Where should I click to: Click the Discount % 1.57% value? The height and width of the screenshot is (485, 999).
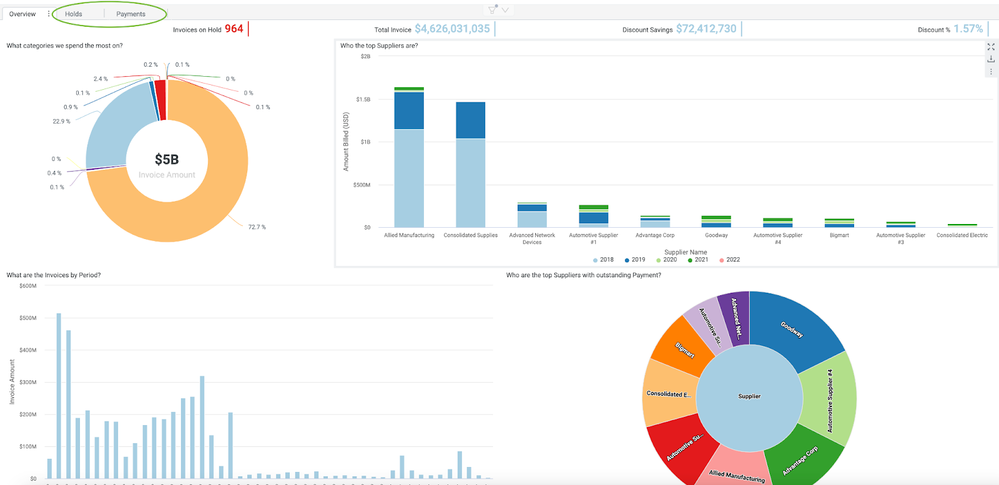(968, 29)
